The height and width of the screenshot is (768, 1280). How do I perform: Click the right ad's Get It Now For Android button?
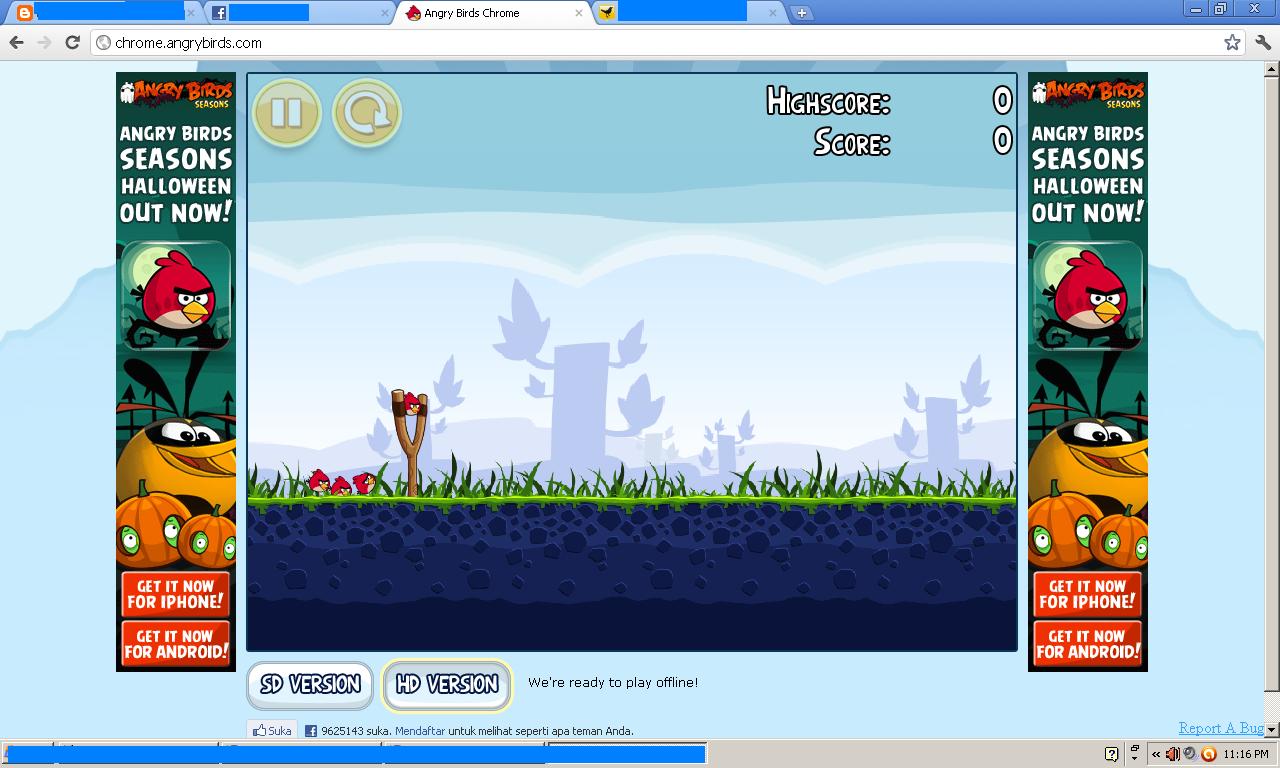coord(1088,643)
